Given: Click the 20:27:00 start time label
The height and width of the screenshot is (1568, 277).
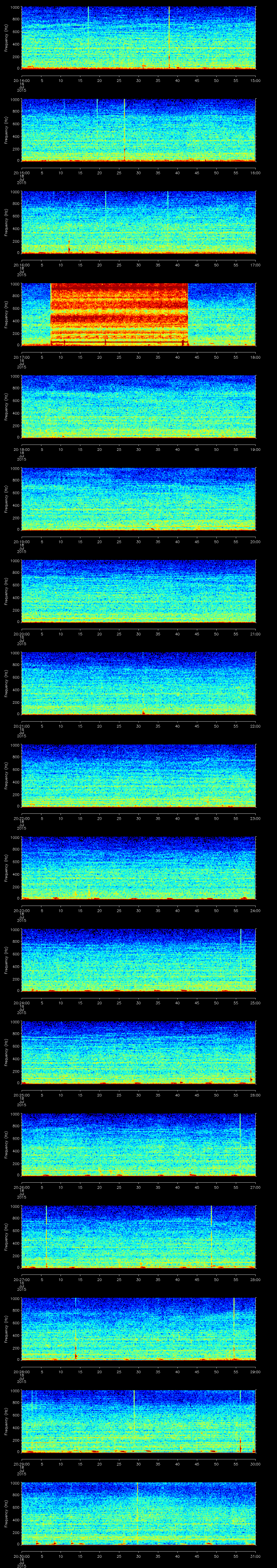Looking at the screenshot, I should 21,1279.
